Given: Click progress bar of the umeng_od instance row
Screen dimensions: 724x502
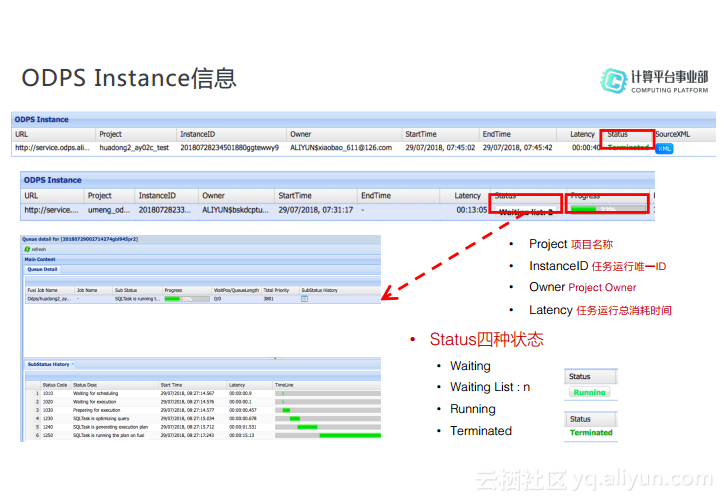Looking at the screenshot, I should pyautogui.click(x=608, y=209).
